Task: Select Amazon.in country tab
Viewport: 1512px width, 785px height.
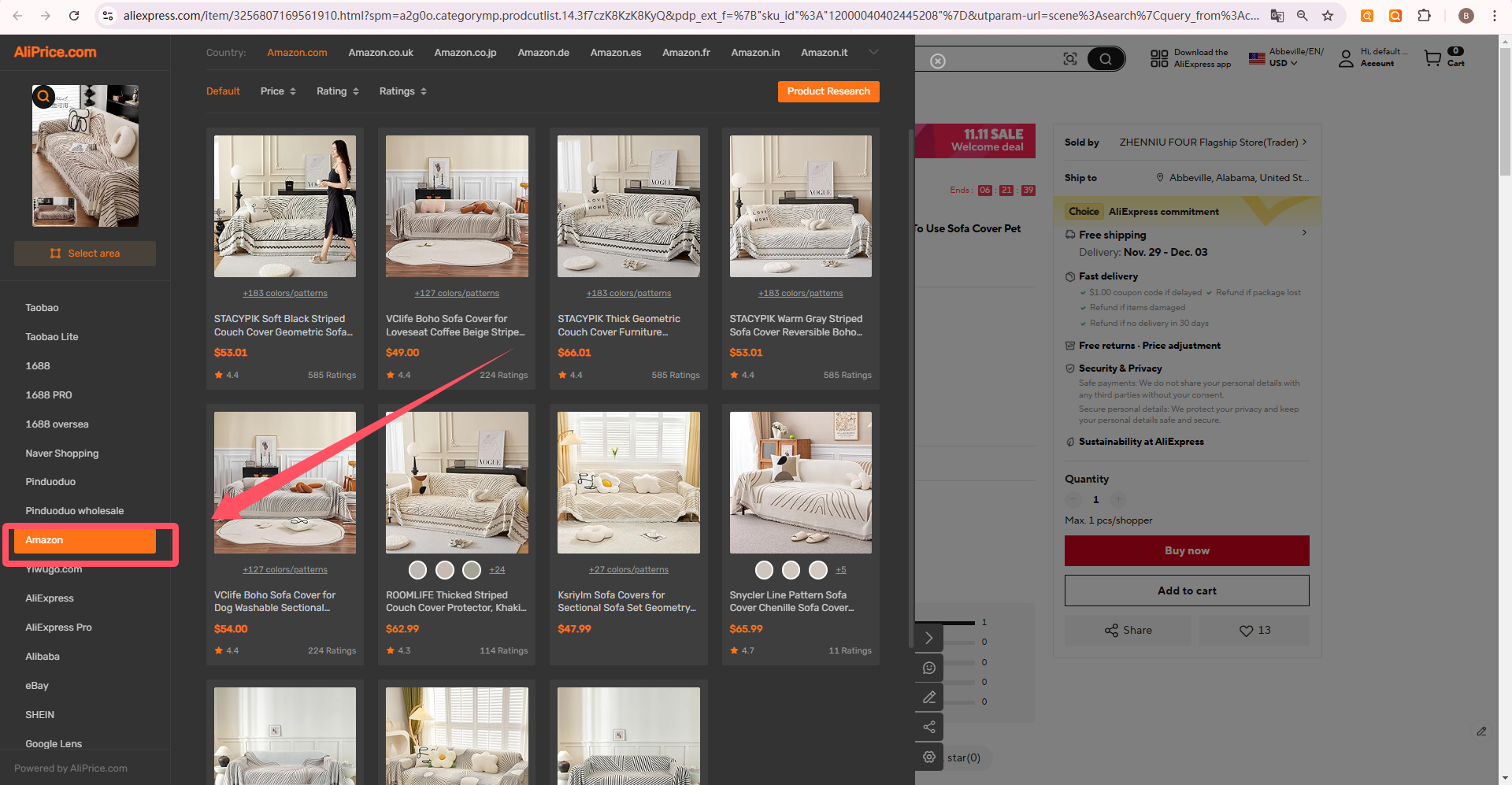Action: (x=755, y=53)
